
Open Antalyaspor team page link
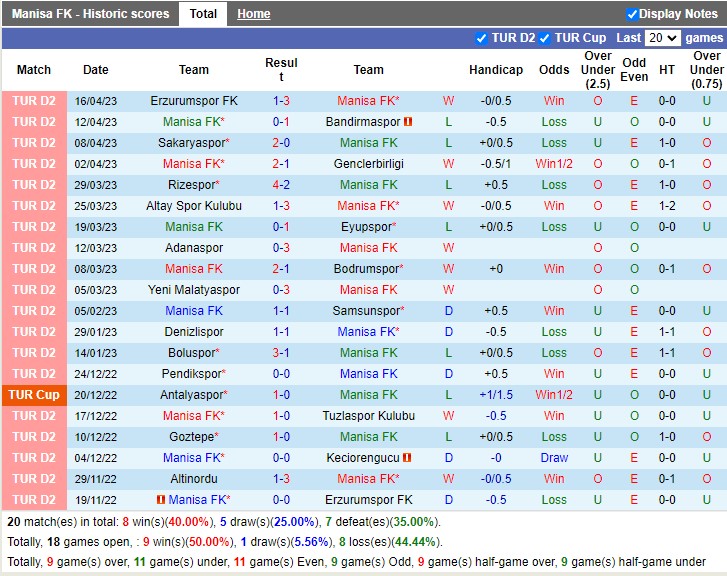pyautogui.click(x=192, y=395)
